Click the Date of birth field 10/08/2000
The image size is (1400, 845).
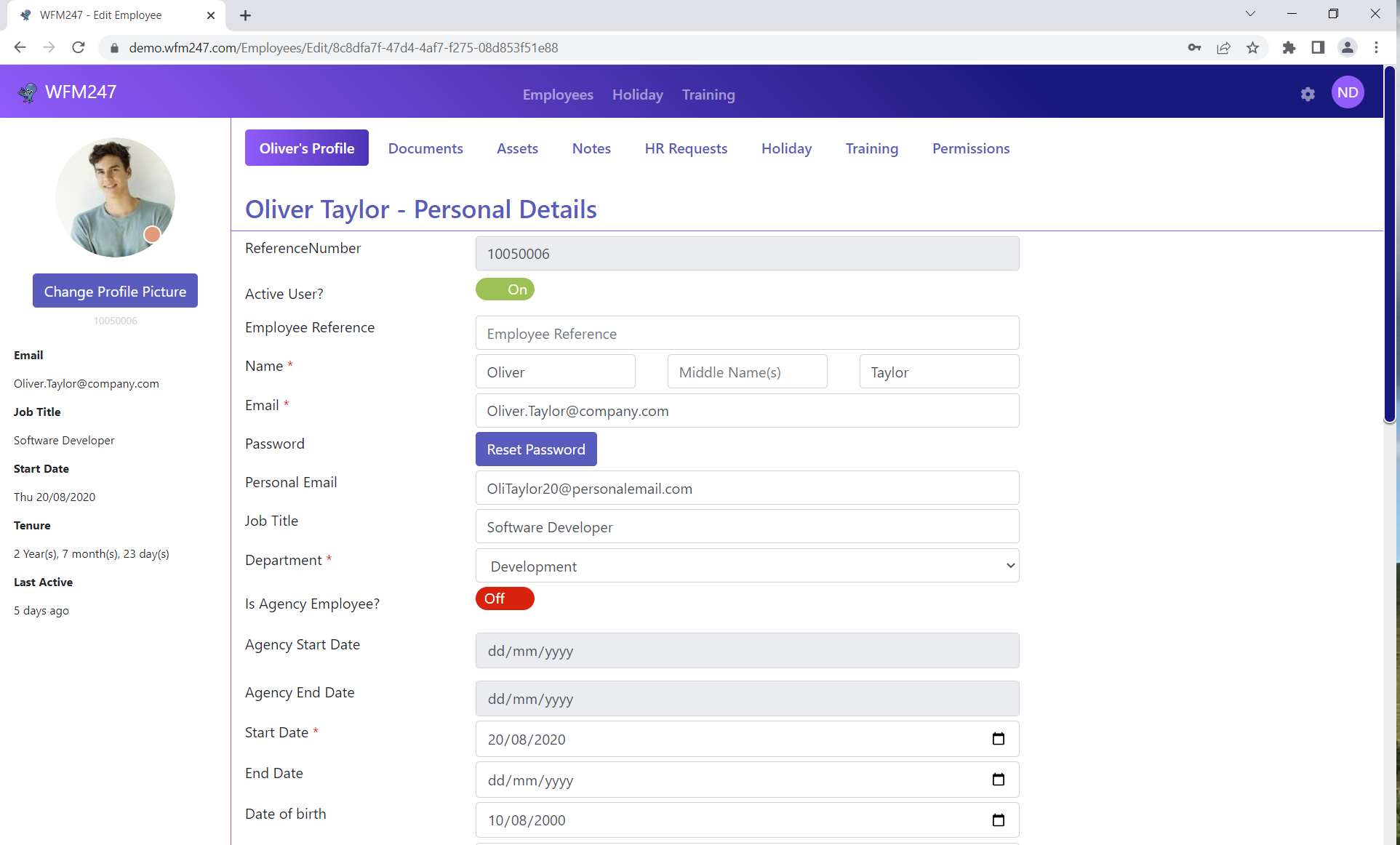[747, 820]
